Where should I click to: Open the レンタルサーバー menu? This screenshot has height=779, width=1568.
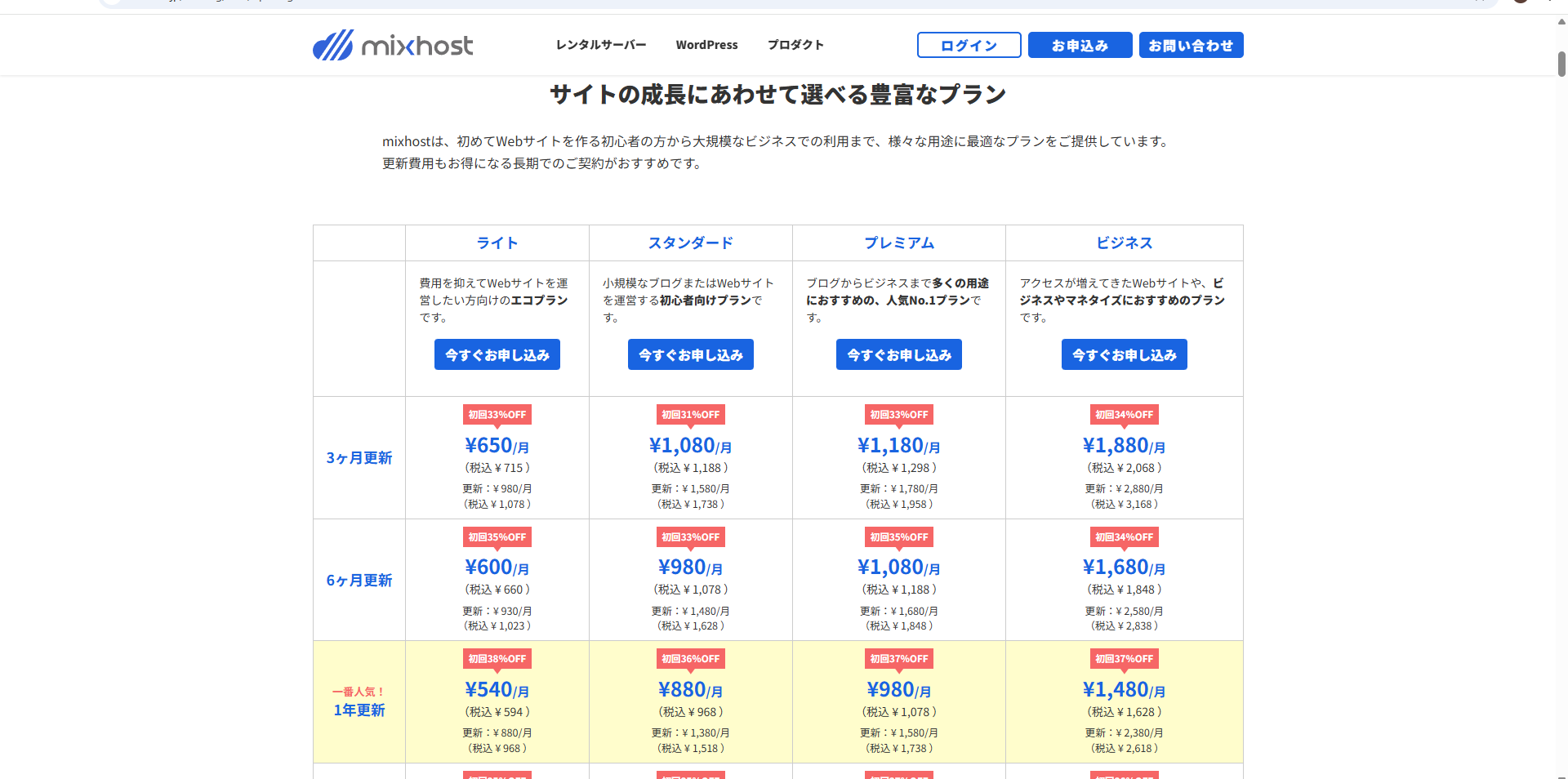click(x=600, y=45)
